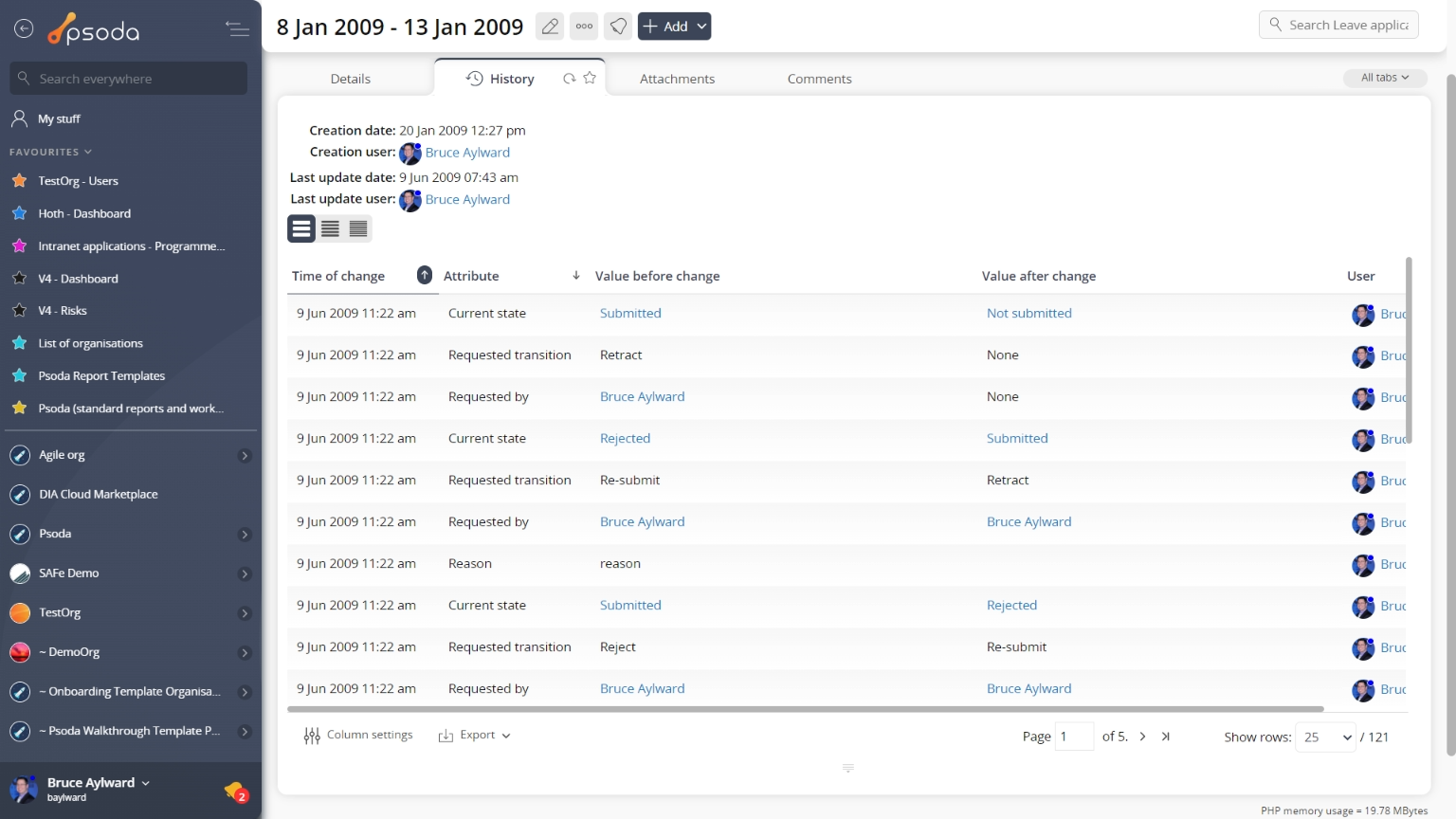Open the All tabs dropdown
The height and width of the screenshot is (819, 1456).
[1385, 78]
